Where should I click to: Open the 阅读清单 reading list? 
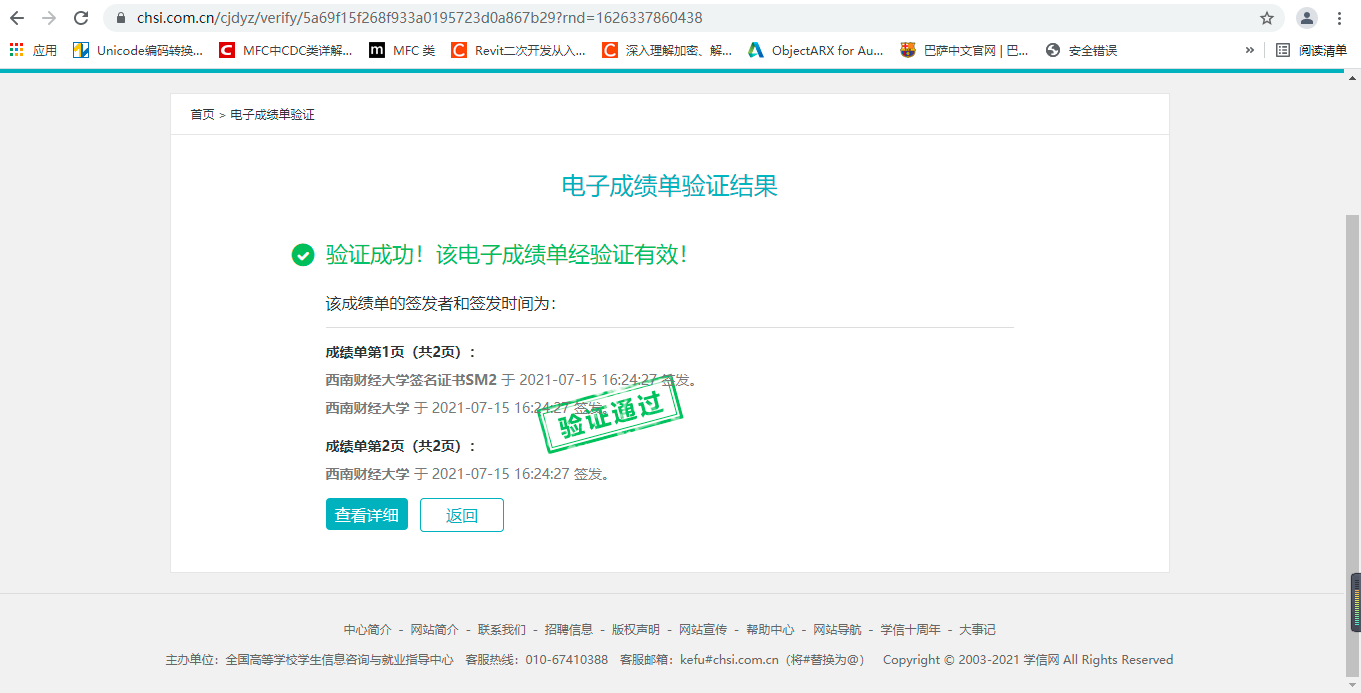tap(1311, 50)
